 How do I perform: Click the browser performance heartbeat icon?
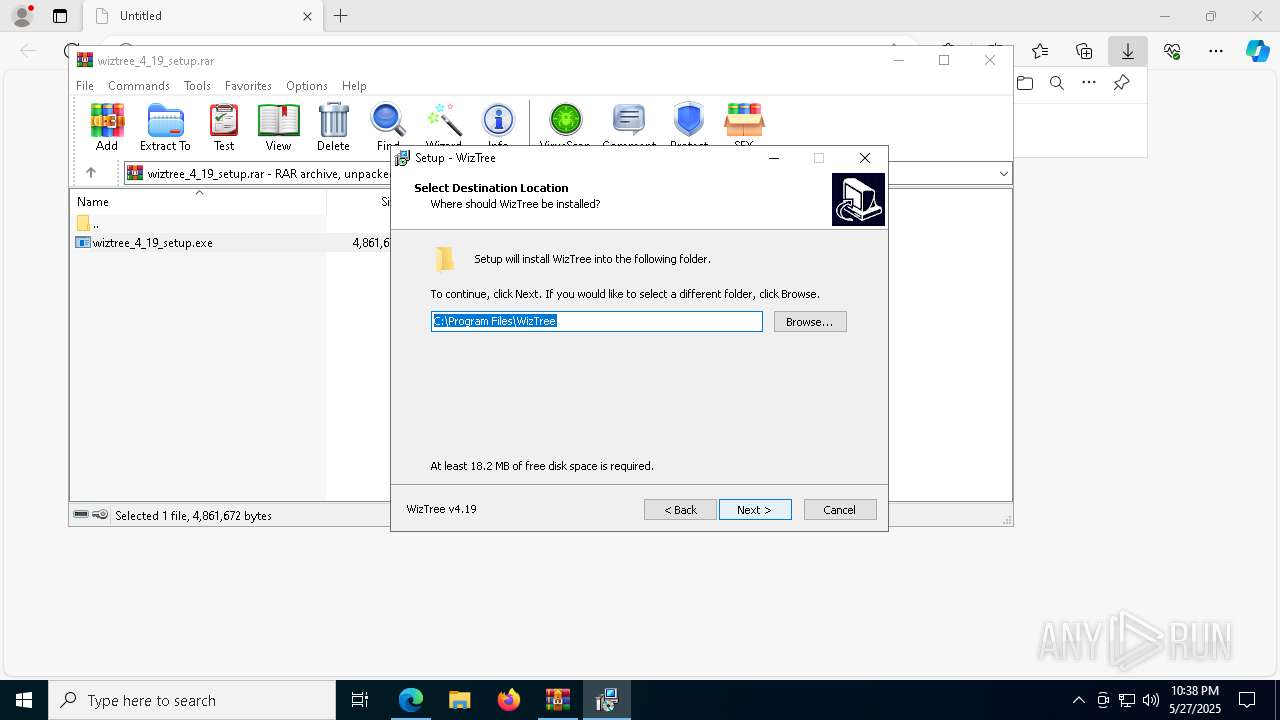point(1172,51)
